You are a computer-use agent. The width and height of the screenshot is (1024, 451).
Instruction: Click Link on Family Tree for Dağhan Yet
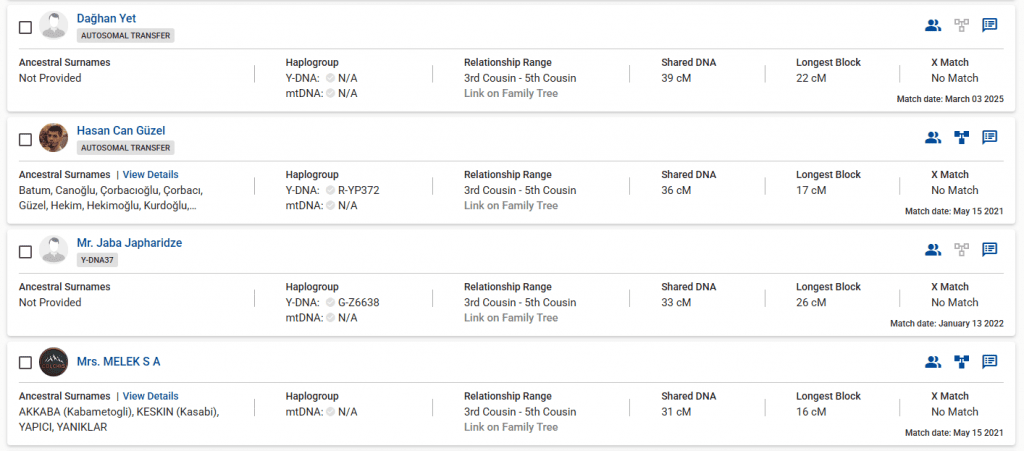coord(510,94)
